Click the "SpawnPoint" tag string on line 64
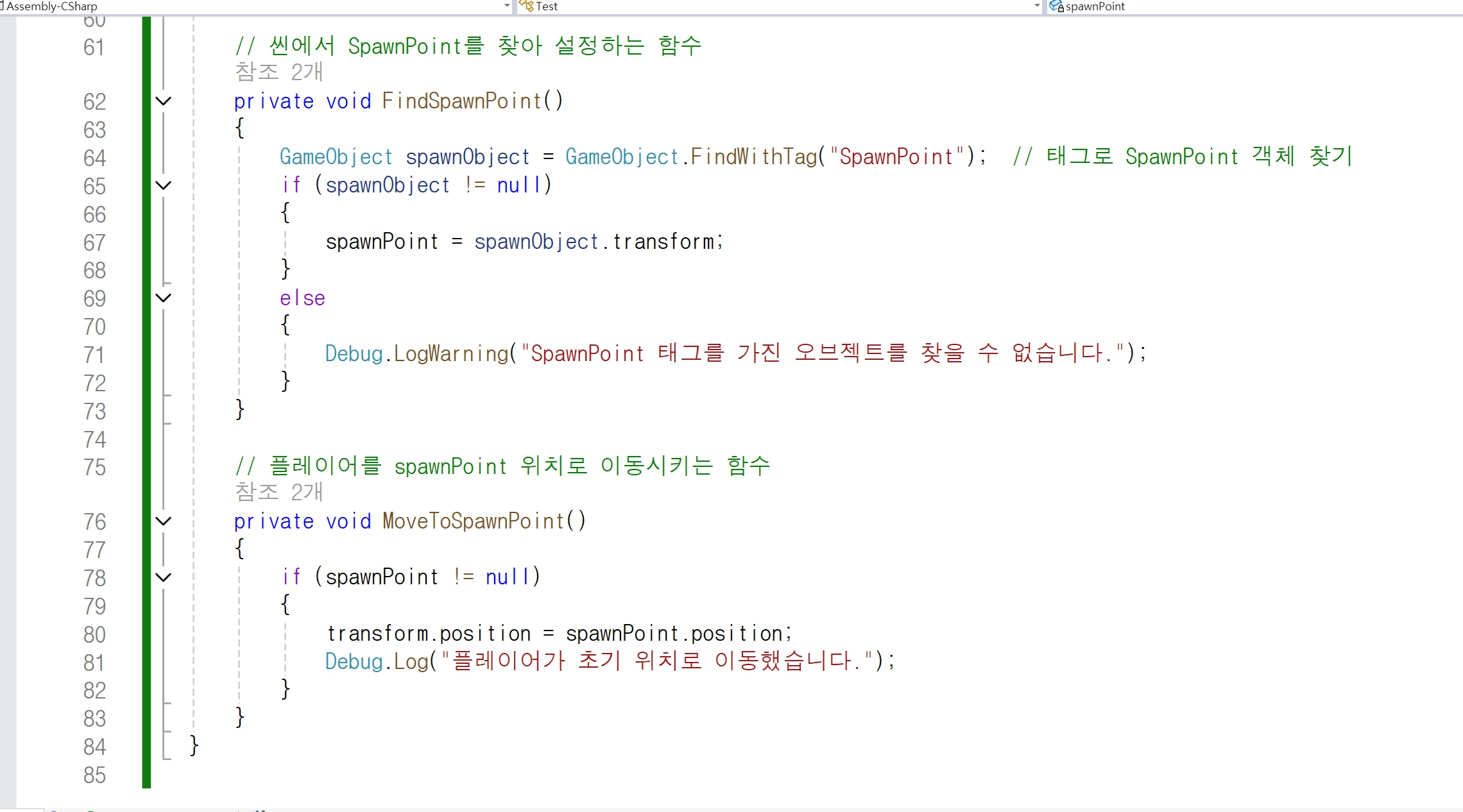 (896, 156)
